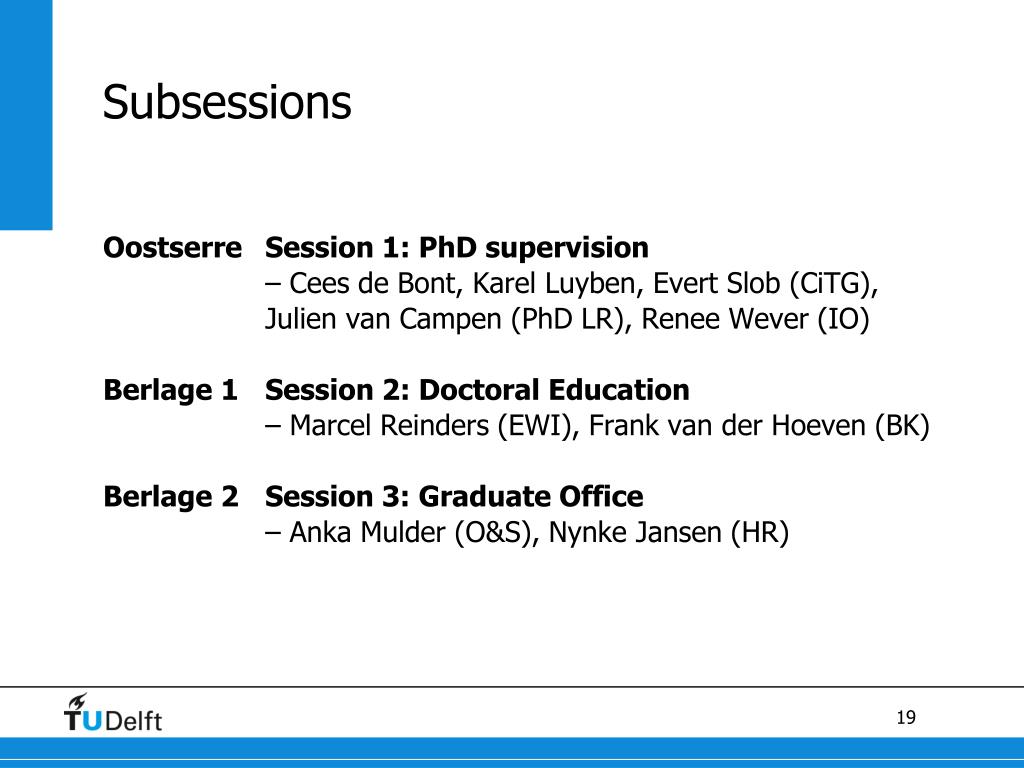This screenshot has height=768, width=1024.
Task: Select the Subsessions slide title
Action: coord(227,103)
